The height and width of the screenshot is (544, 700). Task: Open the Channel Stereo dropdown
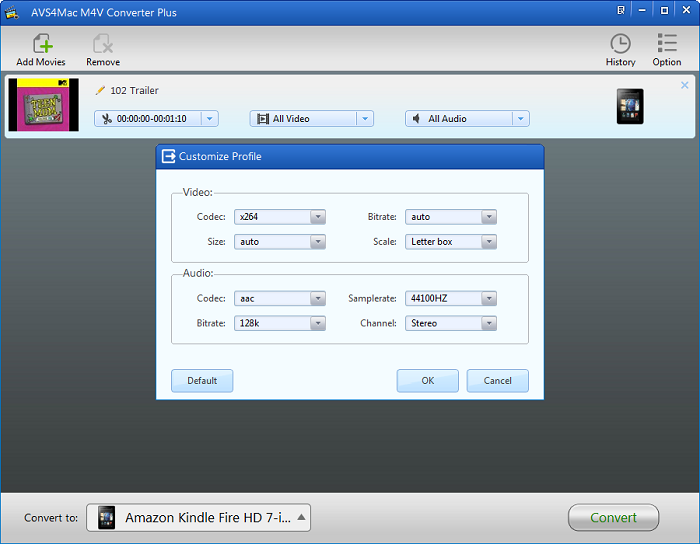451,324
